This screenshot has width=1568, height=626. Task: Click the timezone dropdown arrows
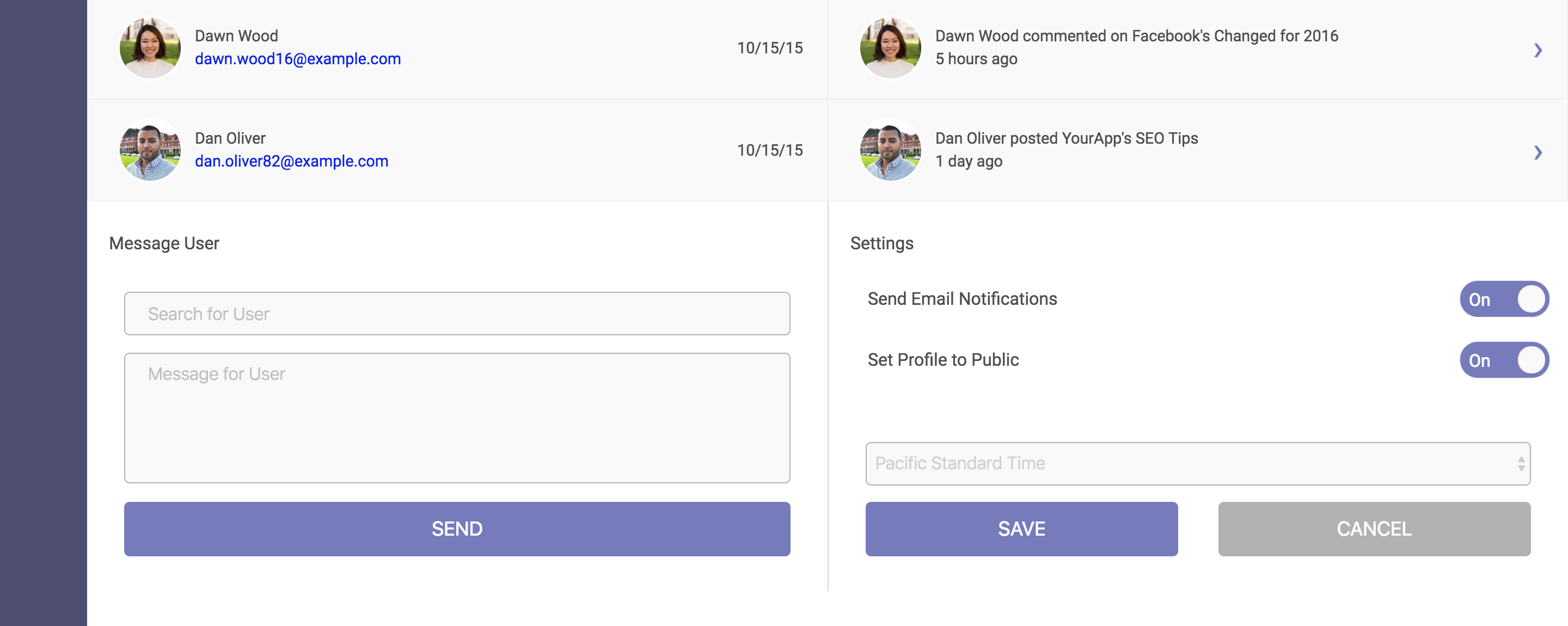[1521, 464]
